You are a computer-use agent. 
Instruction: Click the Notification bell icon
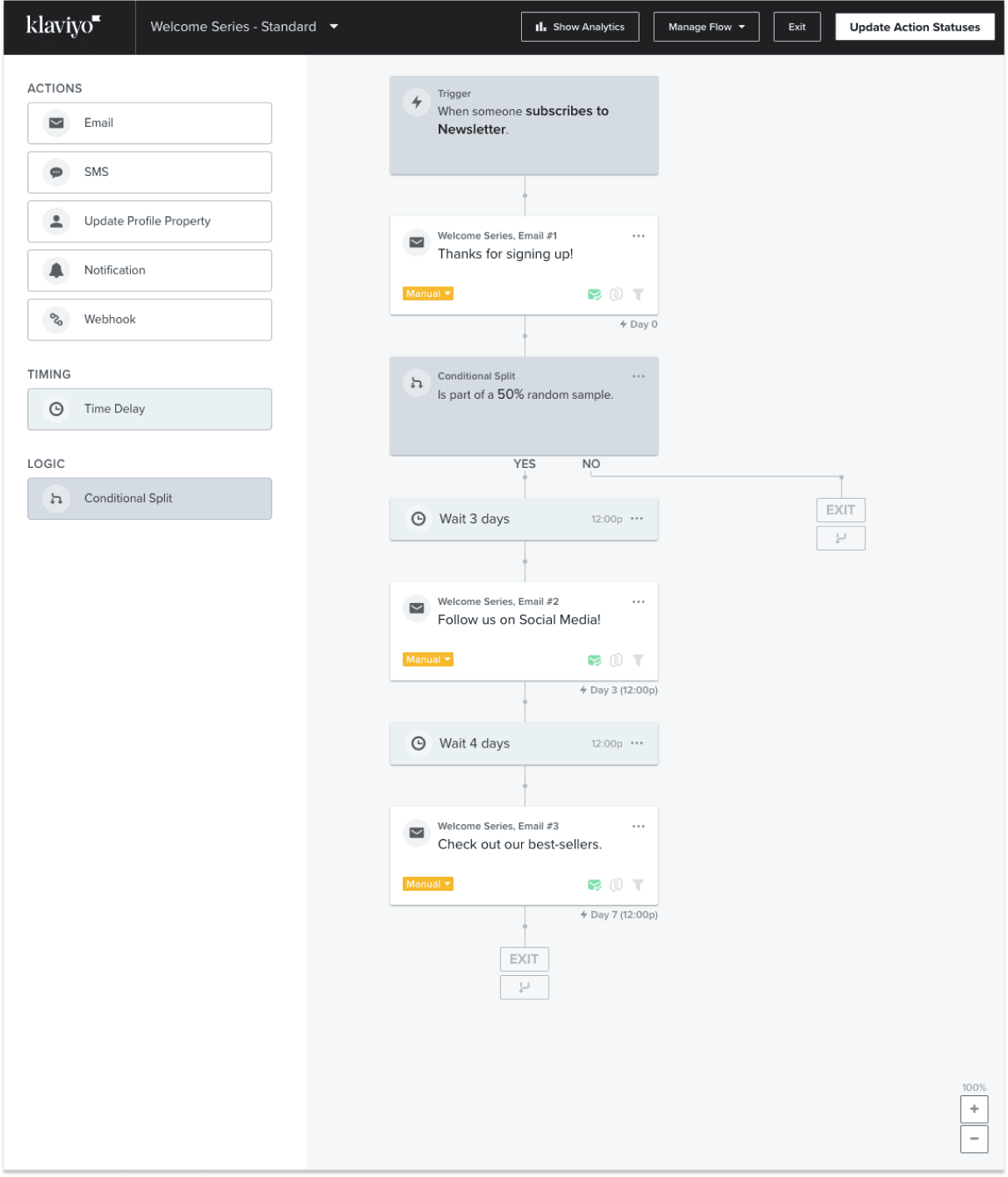tap(56, 270)
